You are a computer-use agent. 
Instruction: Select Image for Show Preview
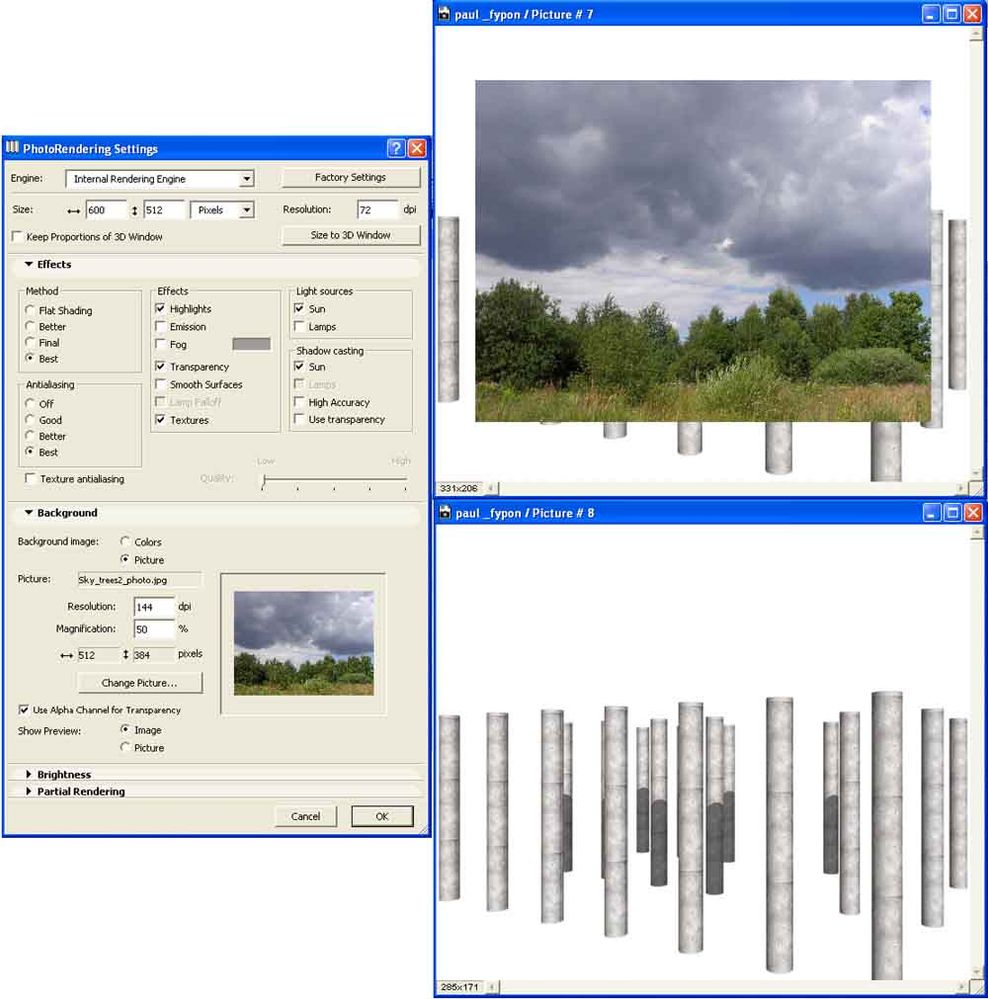pyautogui.click(x=125, y=729)
